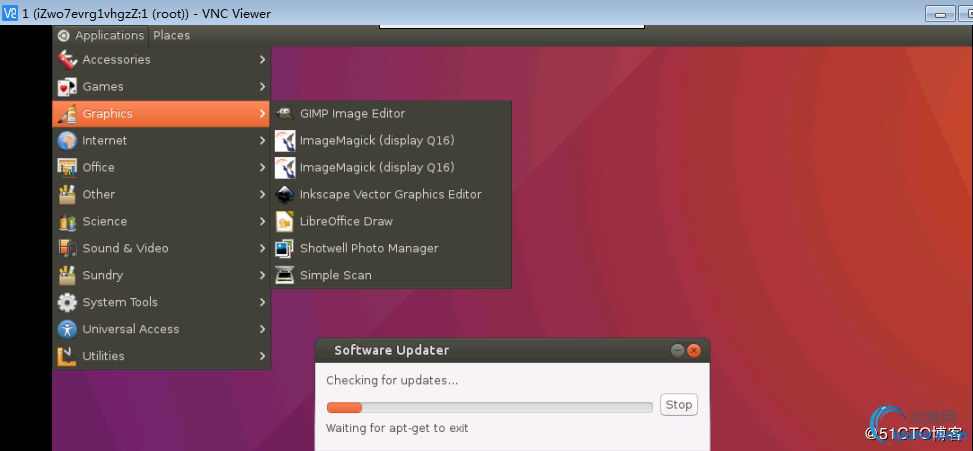Click the Sundry category icon
The width and height of the screenshot is (973, 451).
pyautogui.click(x=67, y=275)
